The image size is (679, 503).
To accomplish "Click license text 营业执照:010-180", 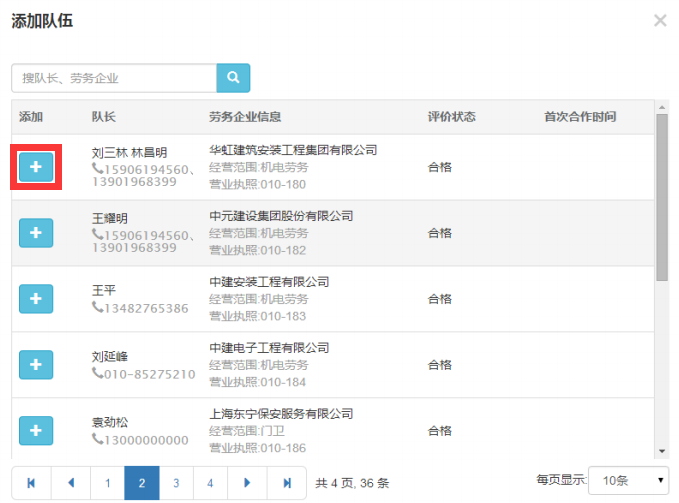I will coord(258,184).
